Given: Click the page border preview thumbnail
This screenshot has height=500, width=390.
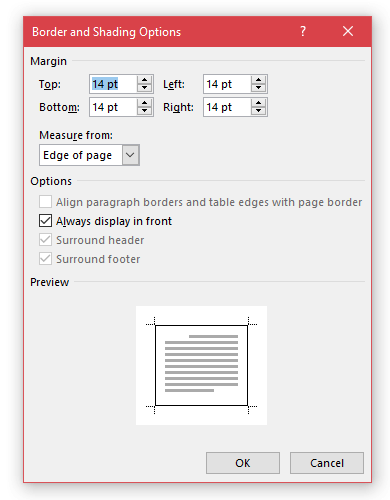Looking at the screenshot, I should coord(201,365).
